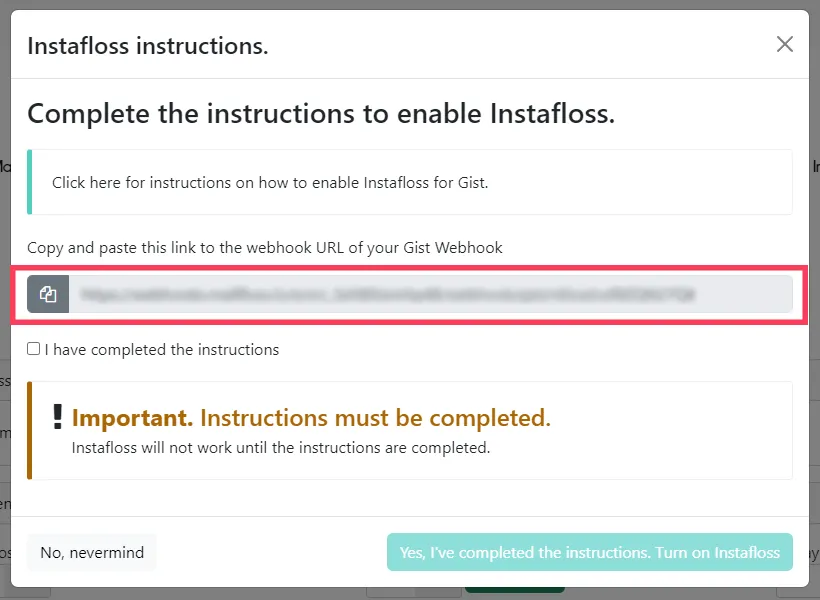Select the blurred webhook URL field
Viewport: 820px width, 600px height.
(x=430, y=294)
